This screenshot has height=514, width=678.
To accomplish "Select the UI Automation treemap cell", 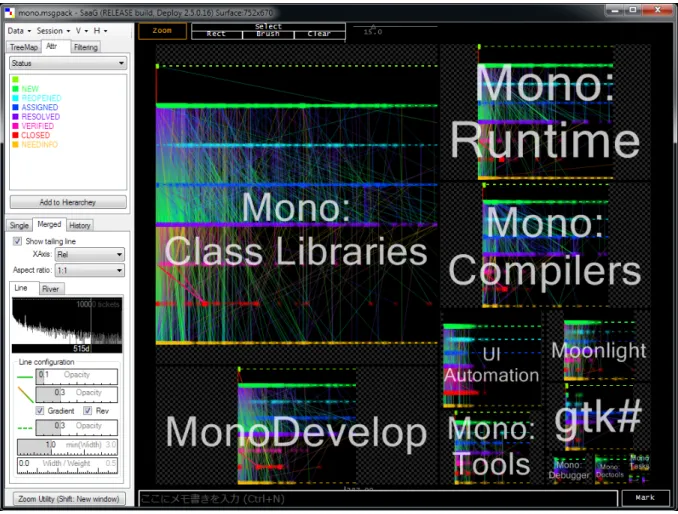I will (x=492, y=359).
